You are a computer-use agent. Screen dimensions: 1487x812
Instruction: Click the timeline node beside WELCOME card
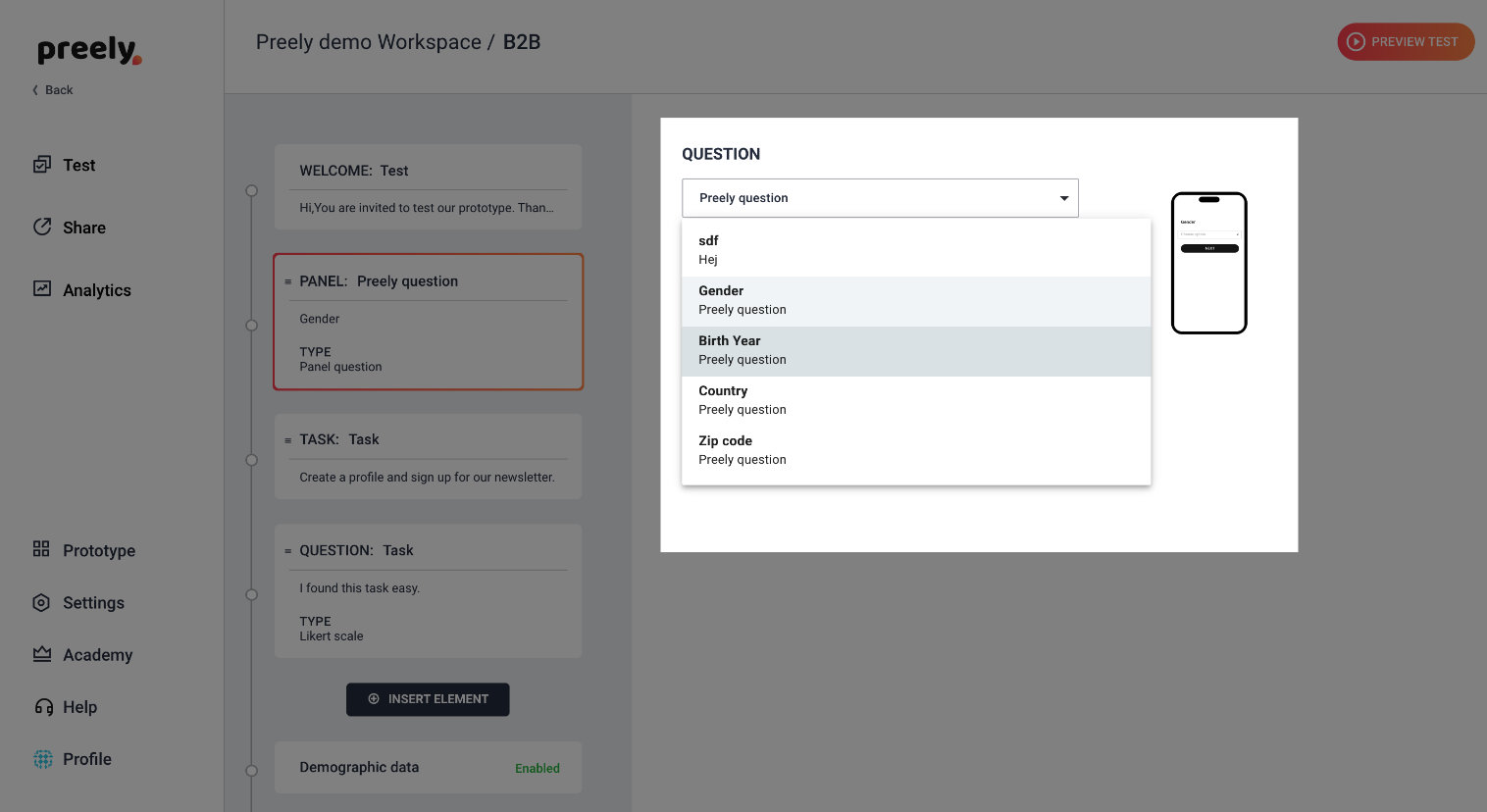(252, 191)
